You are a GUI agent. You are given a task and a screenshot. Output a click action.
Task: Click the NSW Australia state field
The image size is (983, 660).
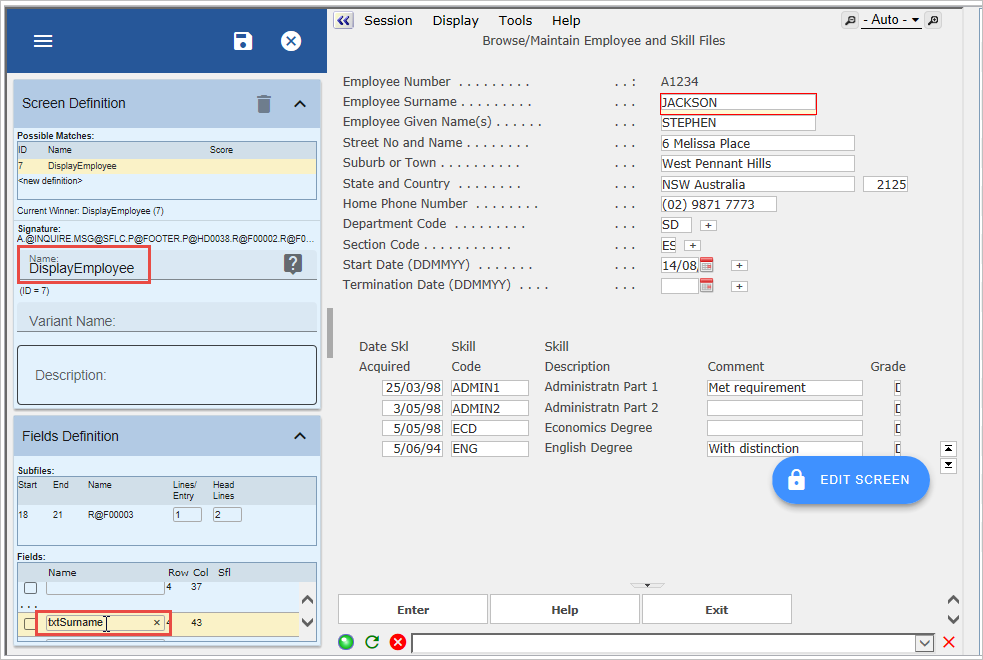pyautogui.click(x=757, y=184)
